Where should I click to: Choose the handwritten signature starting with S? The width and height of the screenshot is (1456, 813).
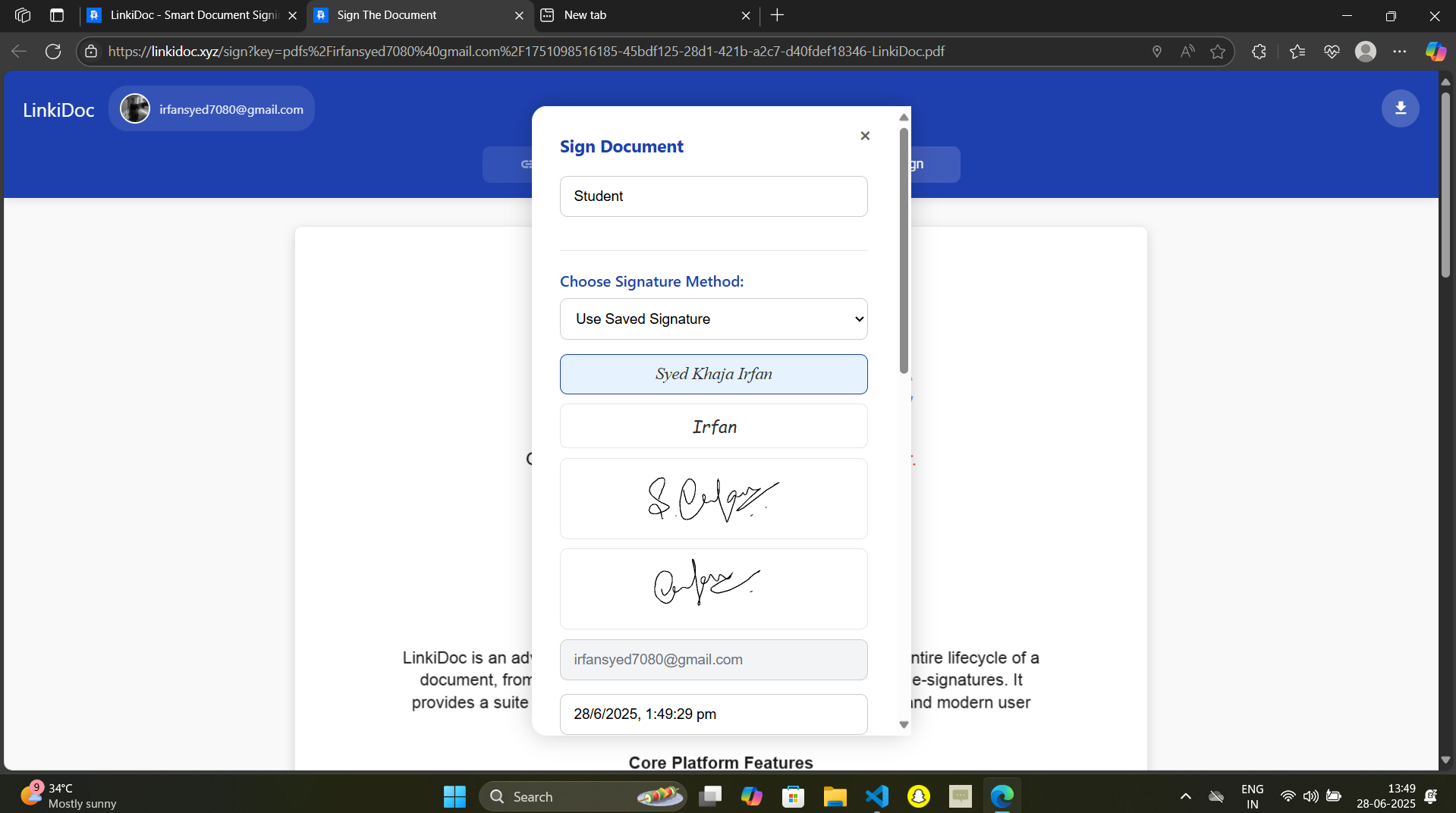point(713,498)
